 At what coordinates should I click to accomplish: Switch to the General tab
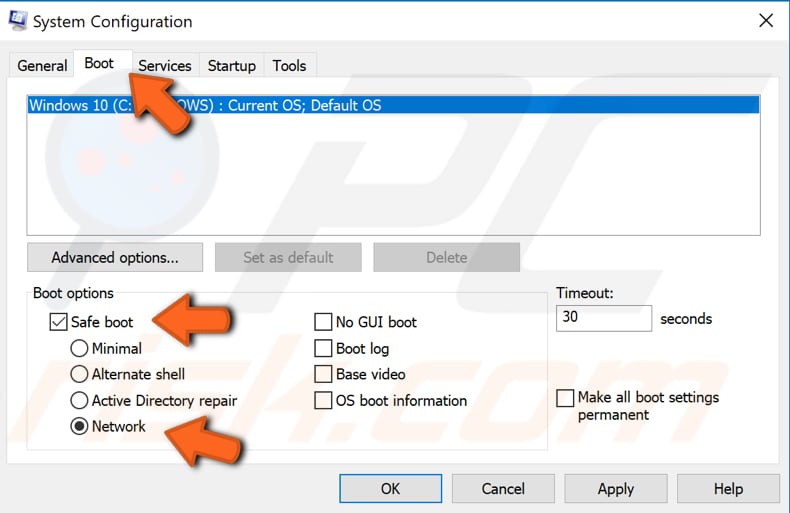(42, 66)
